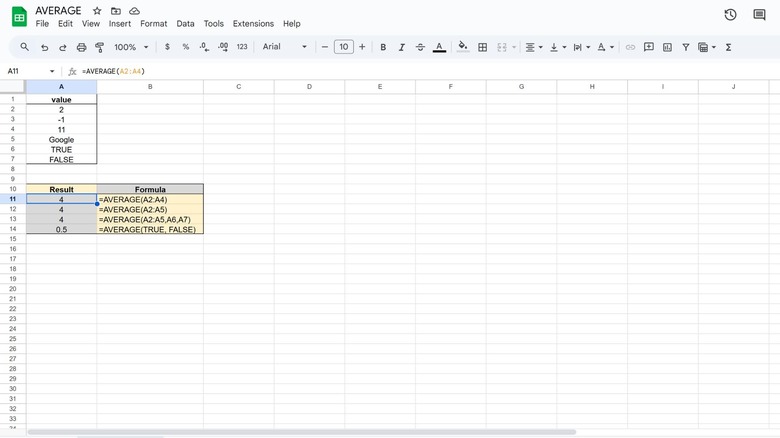The height and width of the screenshot is (438, 780).
Task: Open the Help menu
Action: tap(292, 23)
